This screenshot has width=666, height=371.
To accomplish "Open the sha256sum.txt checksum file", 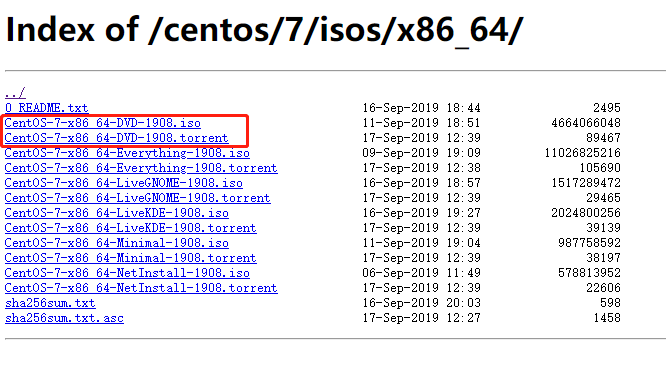I will coord(50,303).
